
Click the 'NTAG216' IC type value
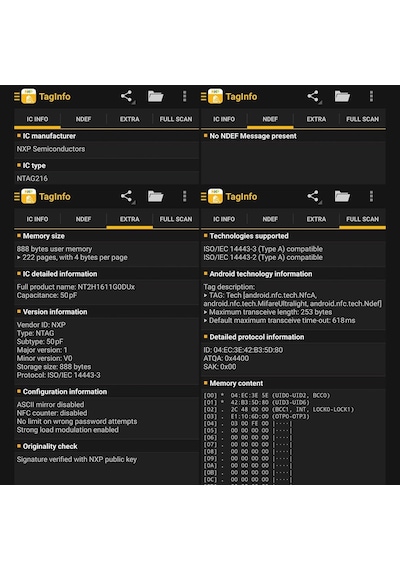click(32, 178)
